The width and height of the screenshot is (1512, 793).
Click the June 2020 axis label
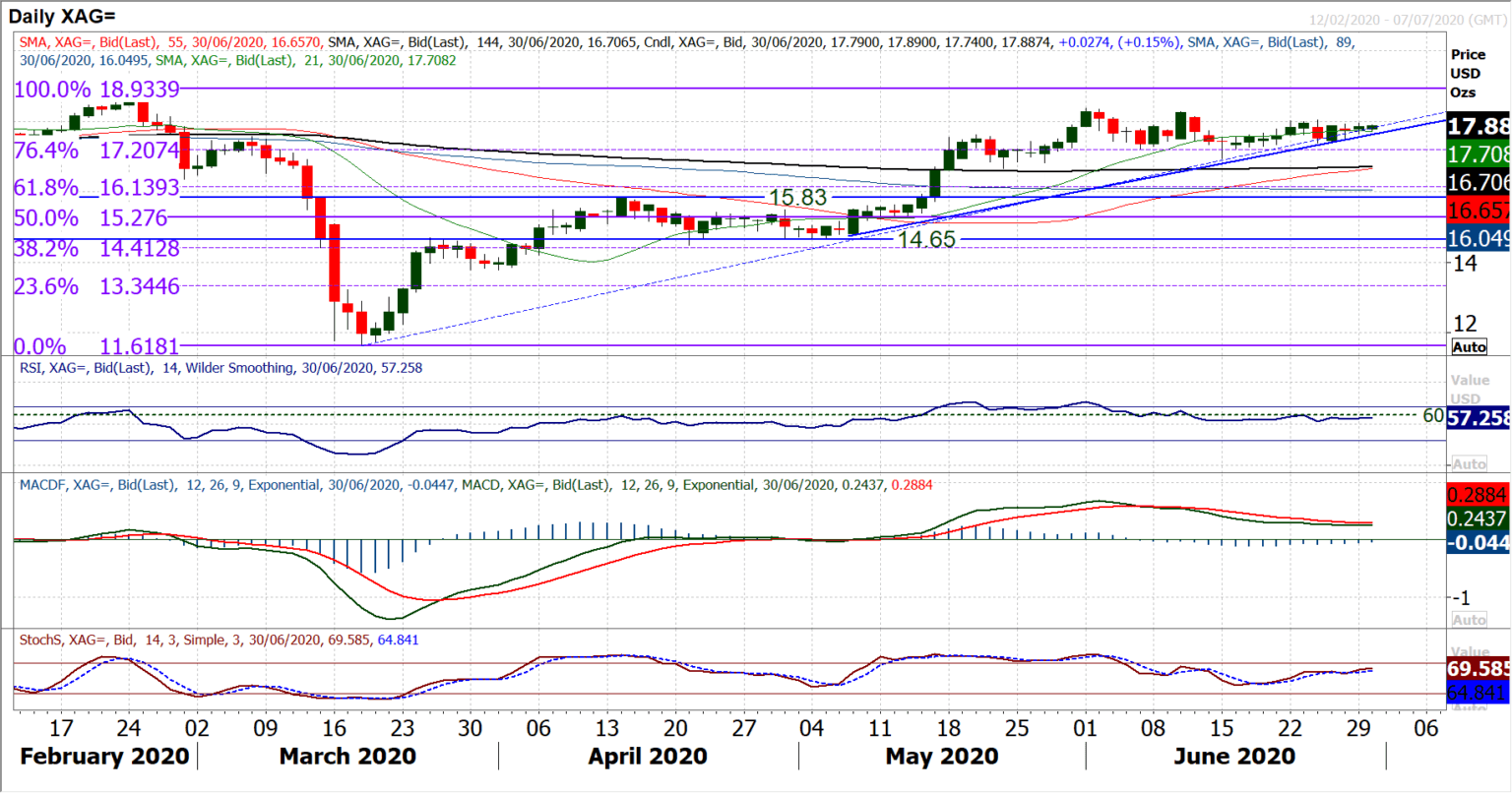(x=1234, y=756)
